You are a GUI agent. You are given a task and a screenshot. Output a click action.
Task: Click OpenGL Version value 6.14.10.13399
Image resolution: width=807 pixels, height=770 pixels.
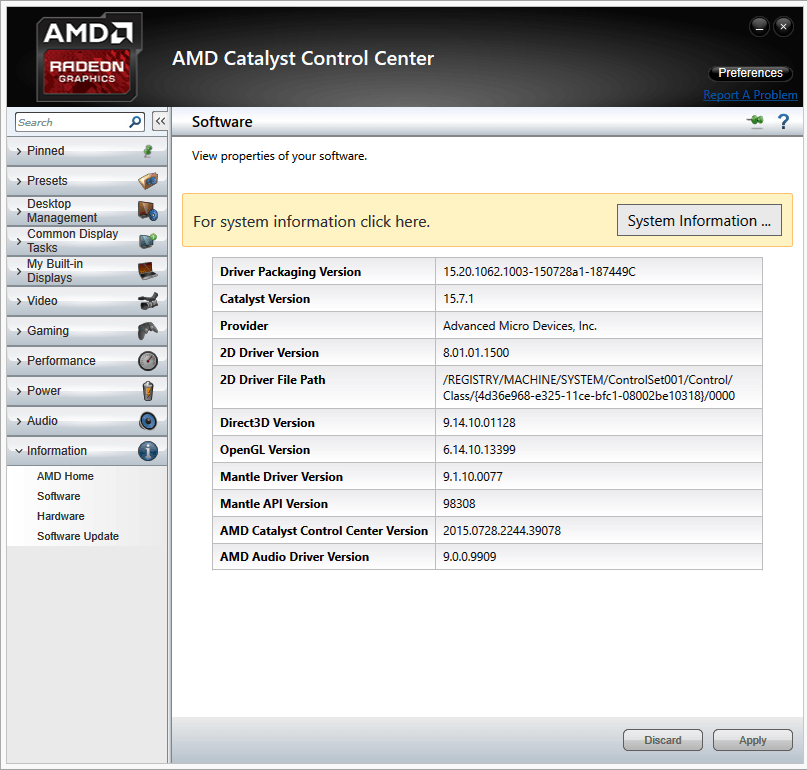(x=479, y=450)
